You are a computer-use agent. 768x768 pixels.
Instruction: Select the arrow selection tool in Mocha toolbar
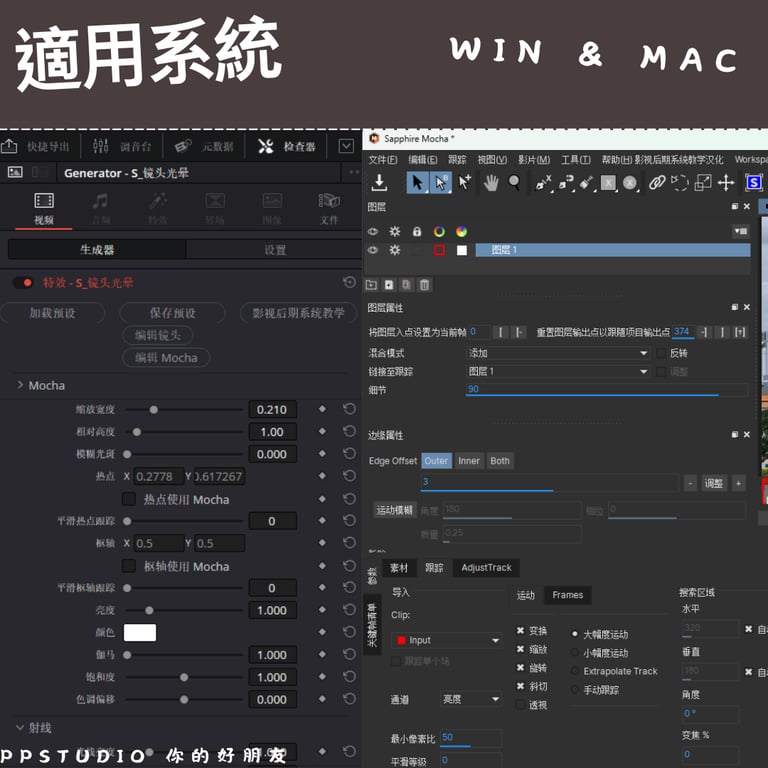[x=417, y=183]
